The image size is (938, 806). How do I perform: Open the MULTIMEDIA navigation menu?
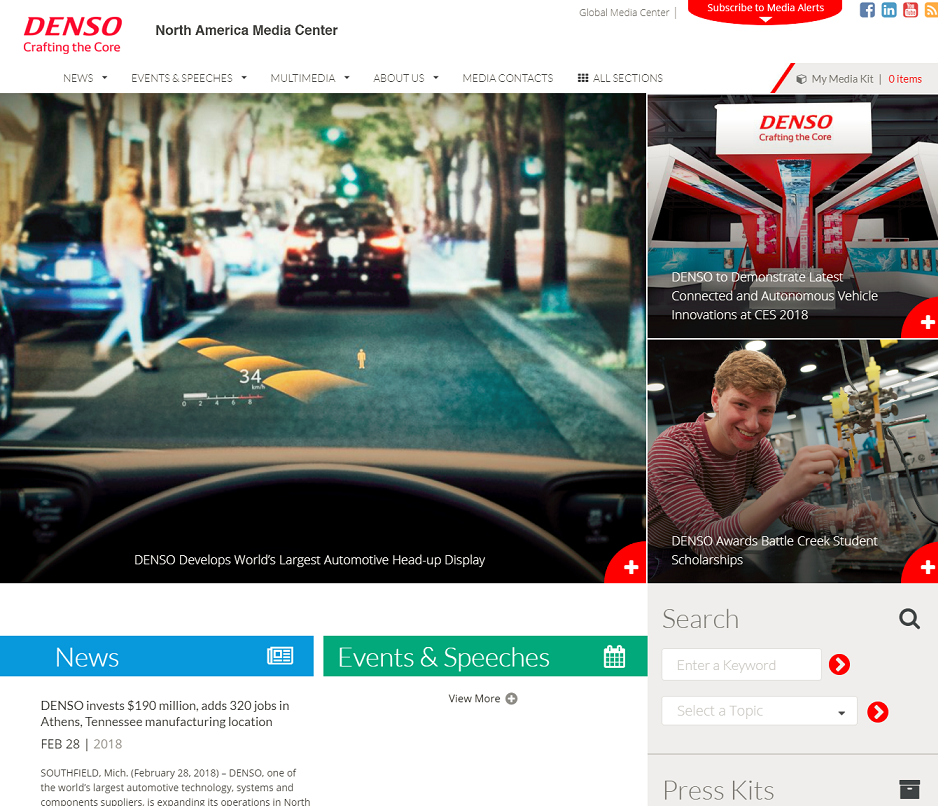tap(303, 78)
